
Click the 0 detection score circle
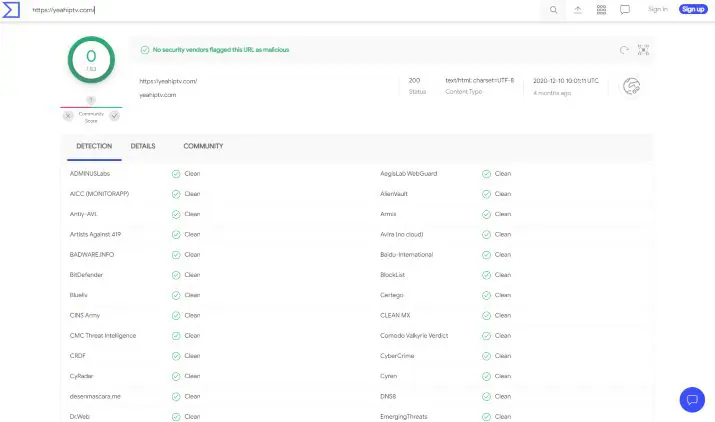[91, 60]
